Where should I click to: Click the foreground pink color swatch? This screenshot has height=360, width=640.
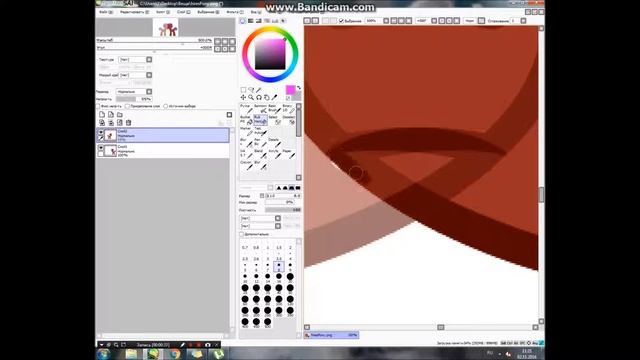pos(290,90)
